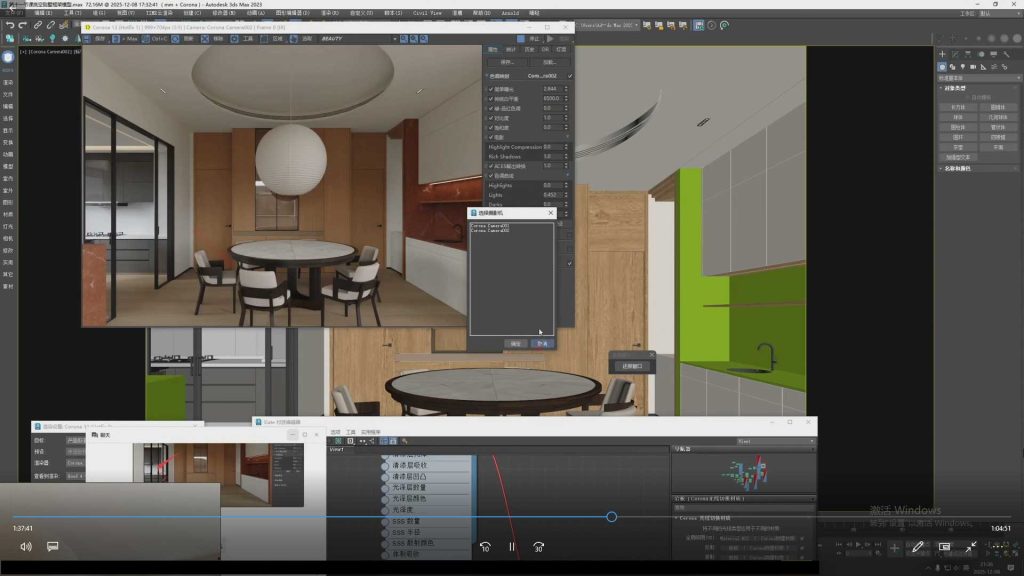
Task: Pause the video playback
Action: pos(512,547)
